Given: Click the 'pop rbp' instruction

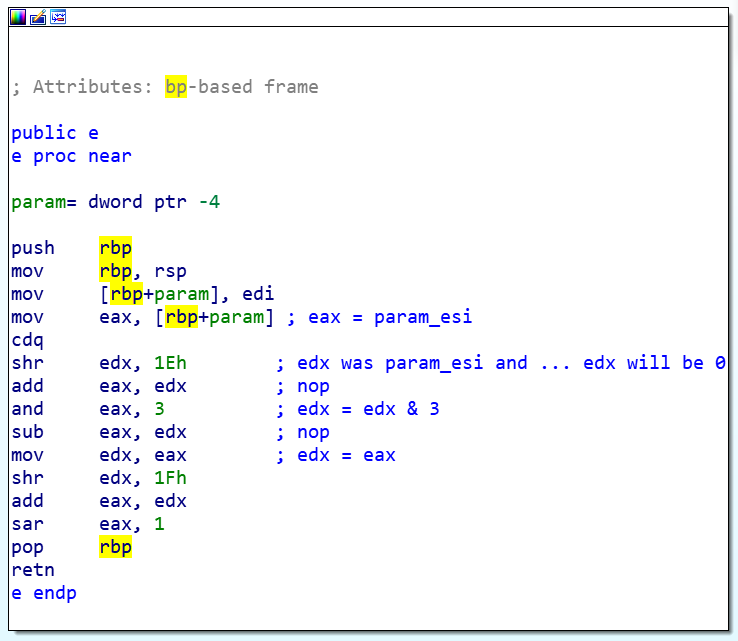Looking at the screenshot, I should (72, 547).
